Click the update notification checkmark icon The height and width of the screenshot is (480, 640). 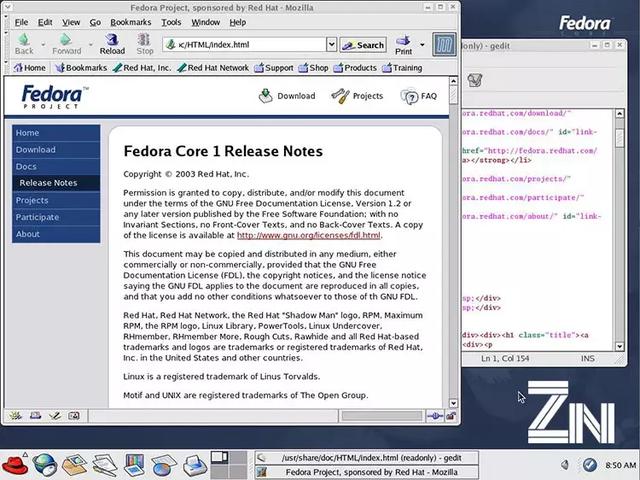[x=589, y=464]
